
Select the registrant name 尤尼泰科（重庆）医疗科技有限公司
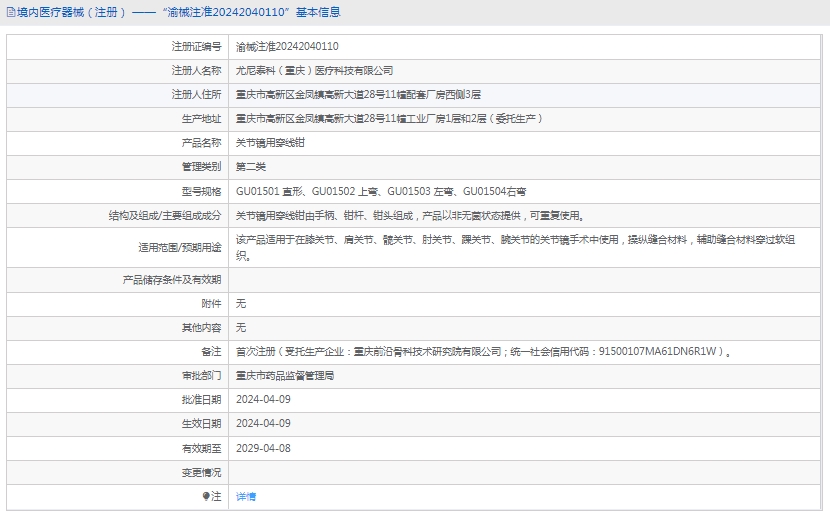[314, 71]
